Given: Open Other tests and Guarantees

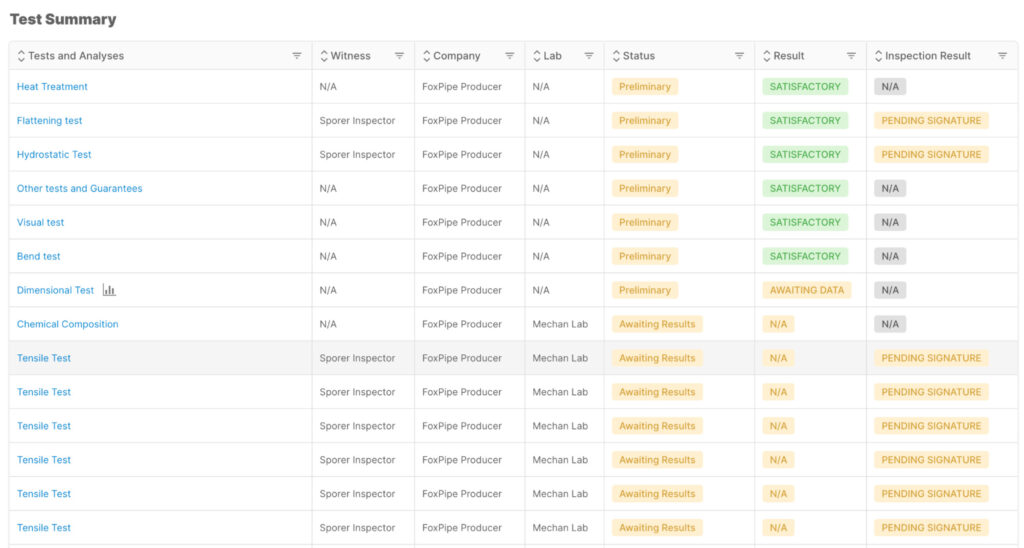Looking at the screenshot, I should click(80, 188).
